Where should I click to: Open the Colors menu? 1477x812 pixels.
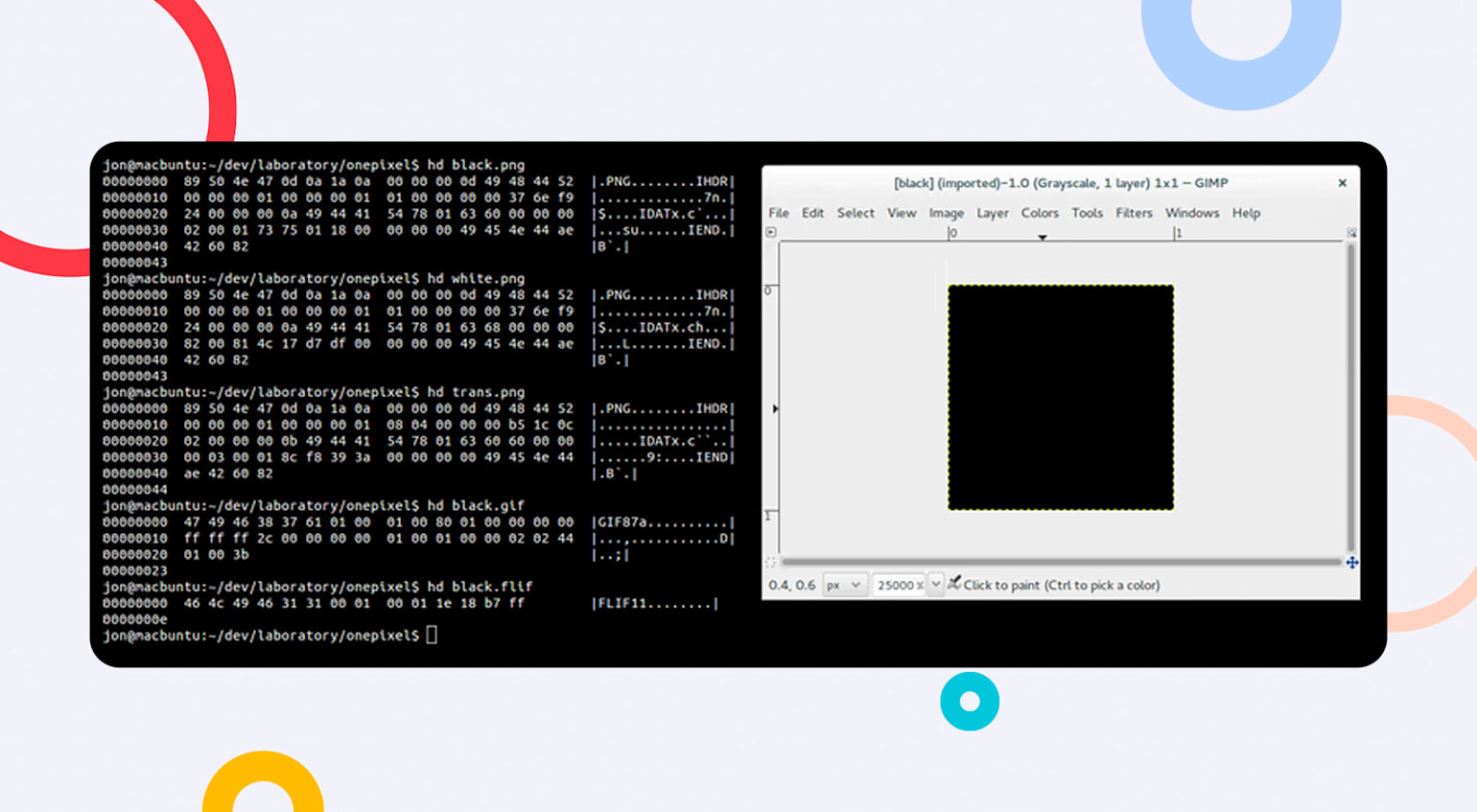[x=1041, y=213]
